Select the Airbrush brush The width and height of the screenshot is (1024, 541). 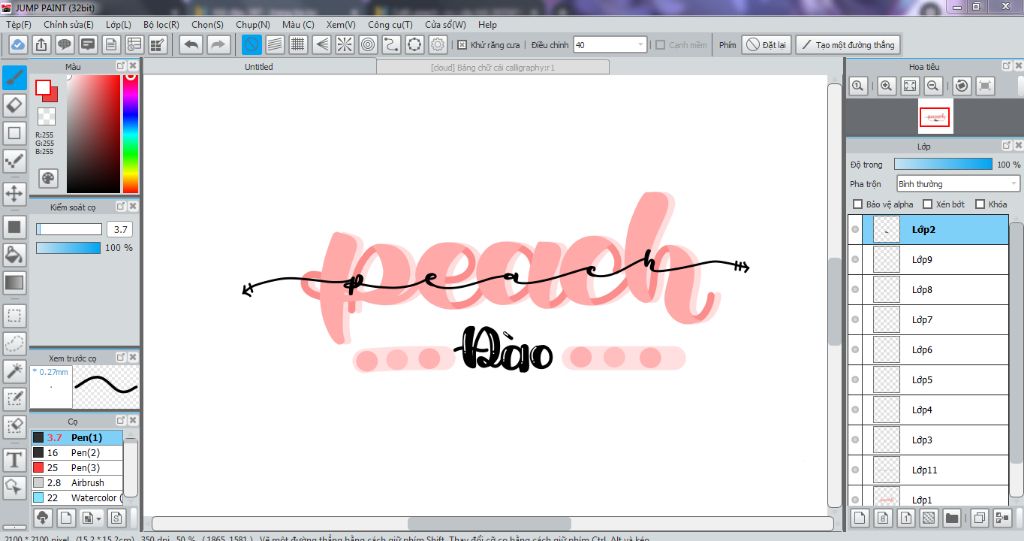[x=77, y=483]
